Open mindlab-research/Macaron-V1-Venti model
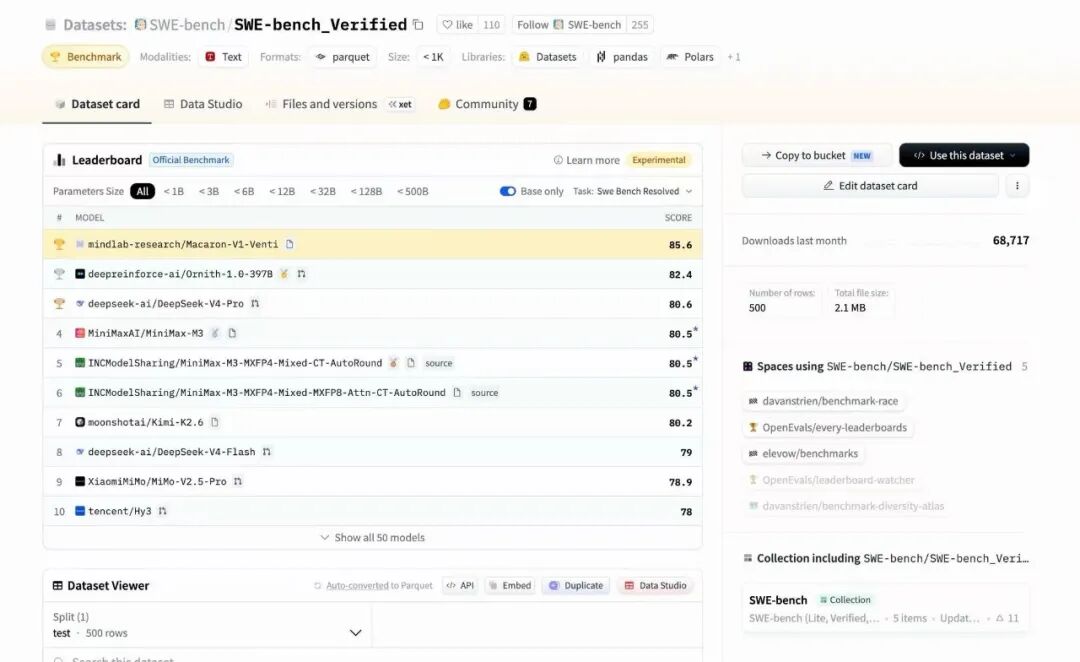Screen dimensions: 1080x662 (183, 245)
